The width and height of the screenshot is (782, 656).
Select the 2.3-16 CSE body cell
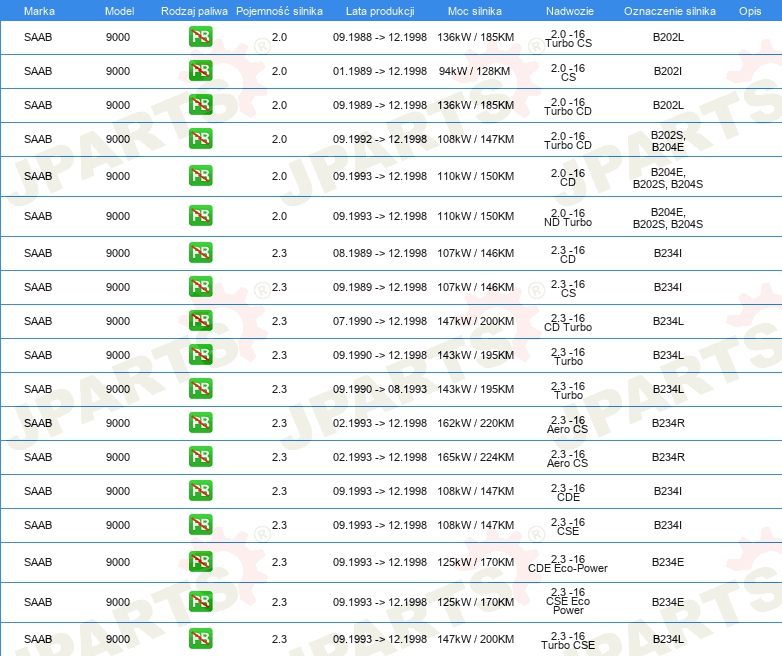click(x=568, y=527)
